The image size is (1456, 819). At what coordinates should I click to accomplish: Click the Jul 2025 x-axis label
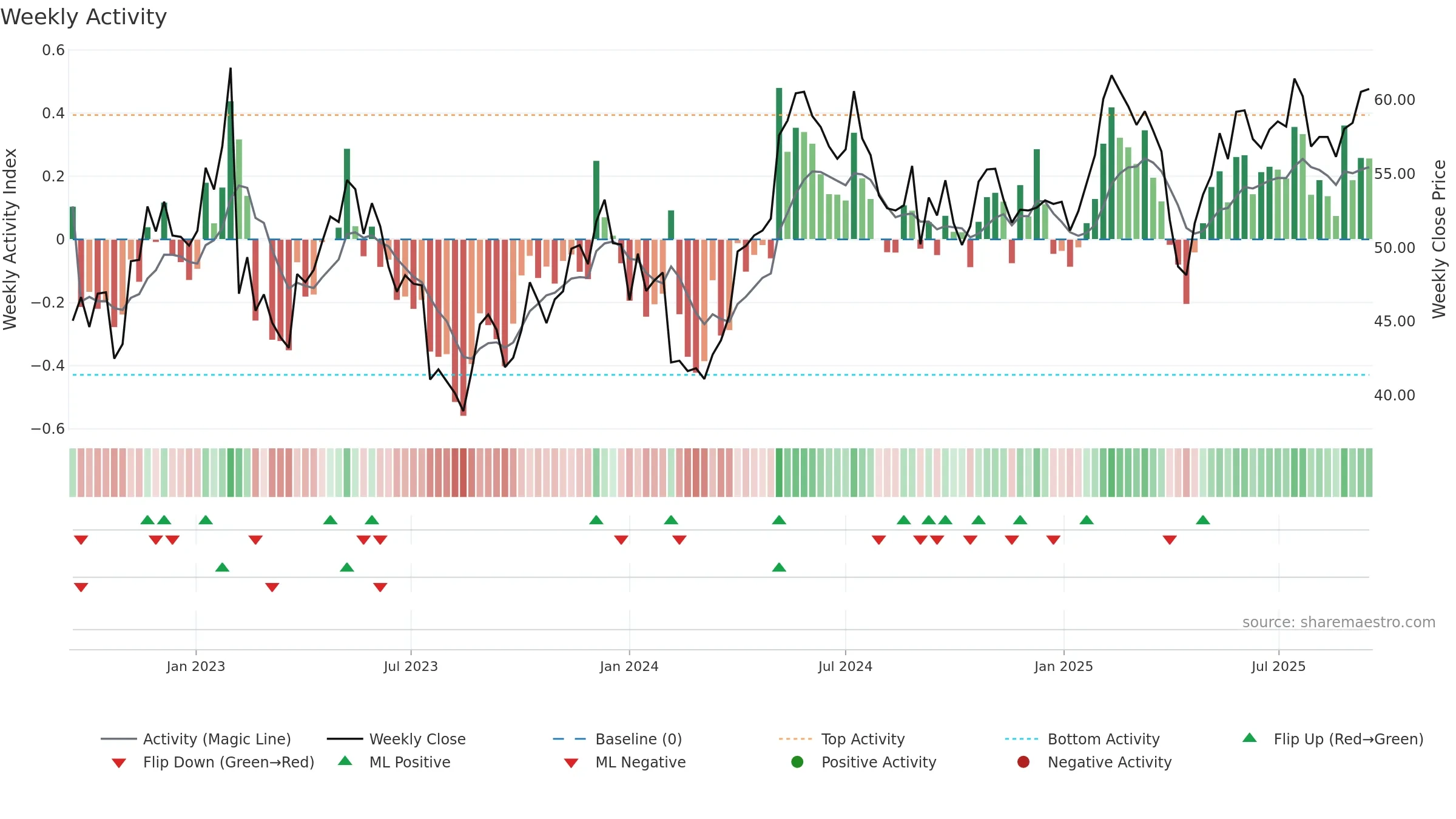point(1278,666)
